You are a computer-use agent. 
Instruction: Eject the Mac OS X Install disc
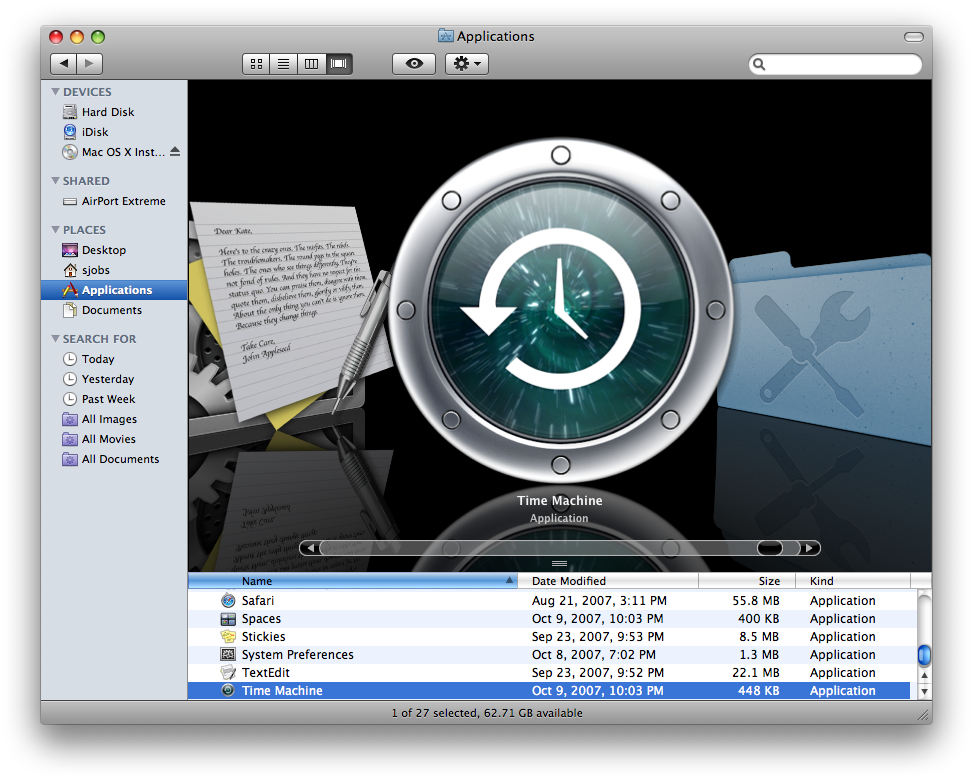point(175,151)
